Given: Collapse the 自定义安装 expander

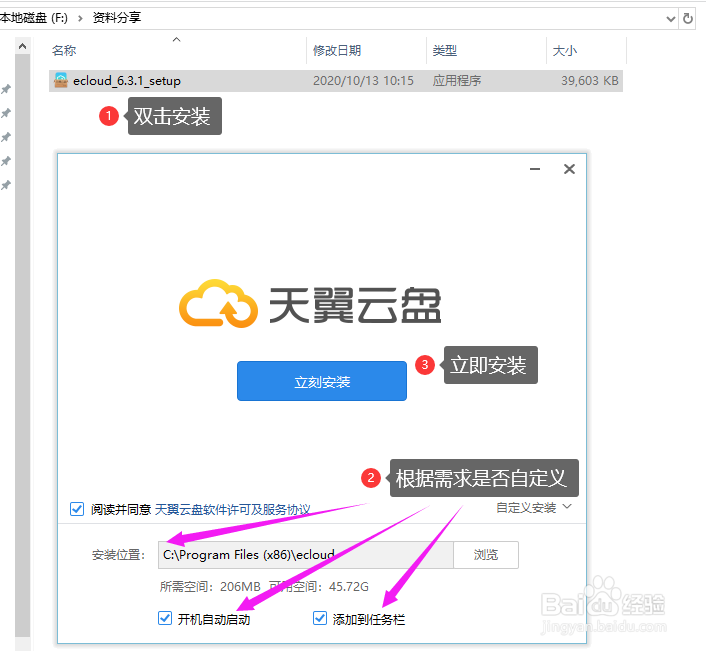Looking at the screenshot, I should pyautogui.click(x=534, y=507).
